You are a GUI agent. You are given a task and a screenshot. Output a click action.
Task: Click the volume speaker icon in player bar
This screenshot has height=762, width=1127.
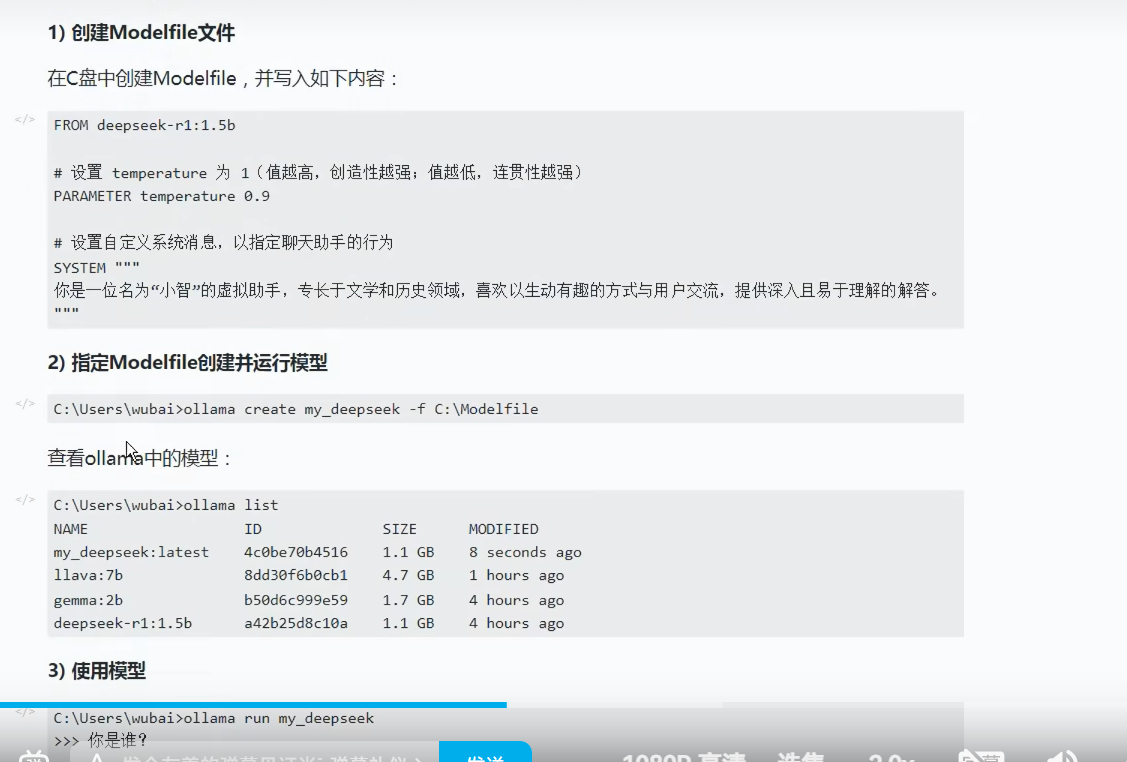(x=1062, y=756)
